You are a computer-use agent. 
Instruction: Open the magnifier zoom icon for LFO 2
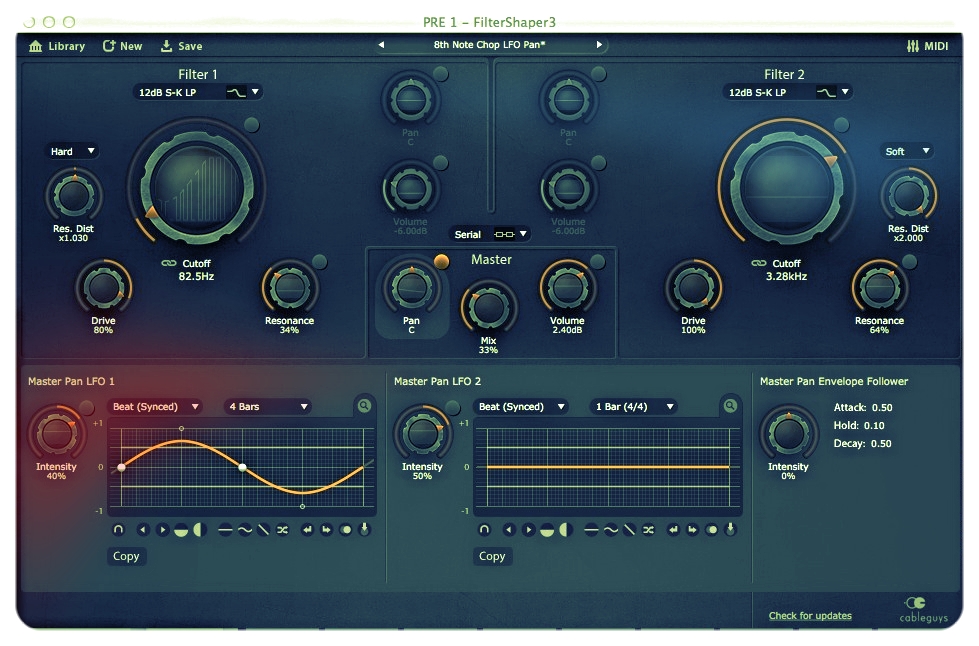(x=730, y=406)
